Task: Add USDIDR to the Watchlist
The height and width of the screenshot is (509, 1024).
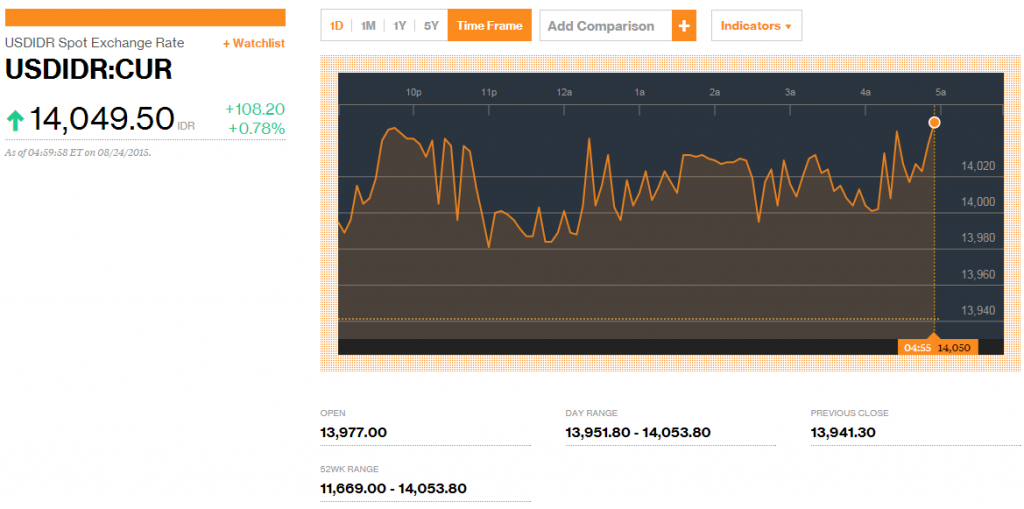Action: coord(253,43)
